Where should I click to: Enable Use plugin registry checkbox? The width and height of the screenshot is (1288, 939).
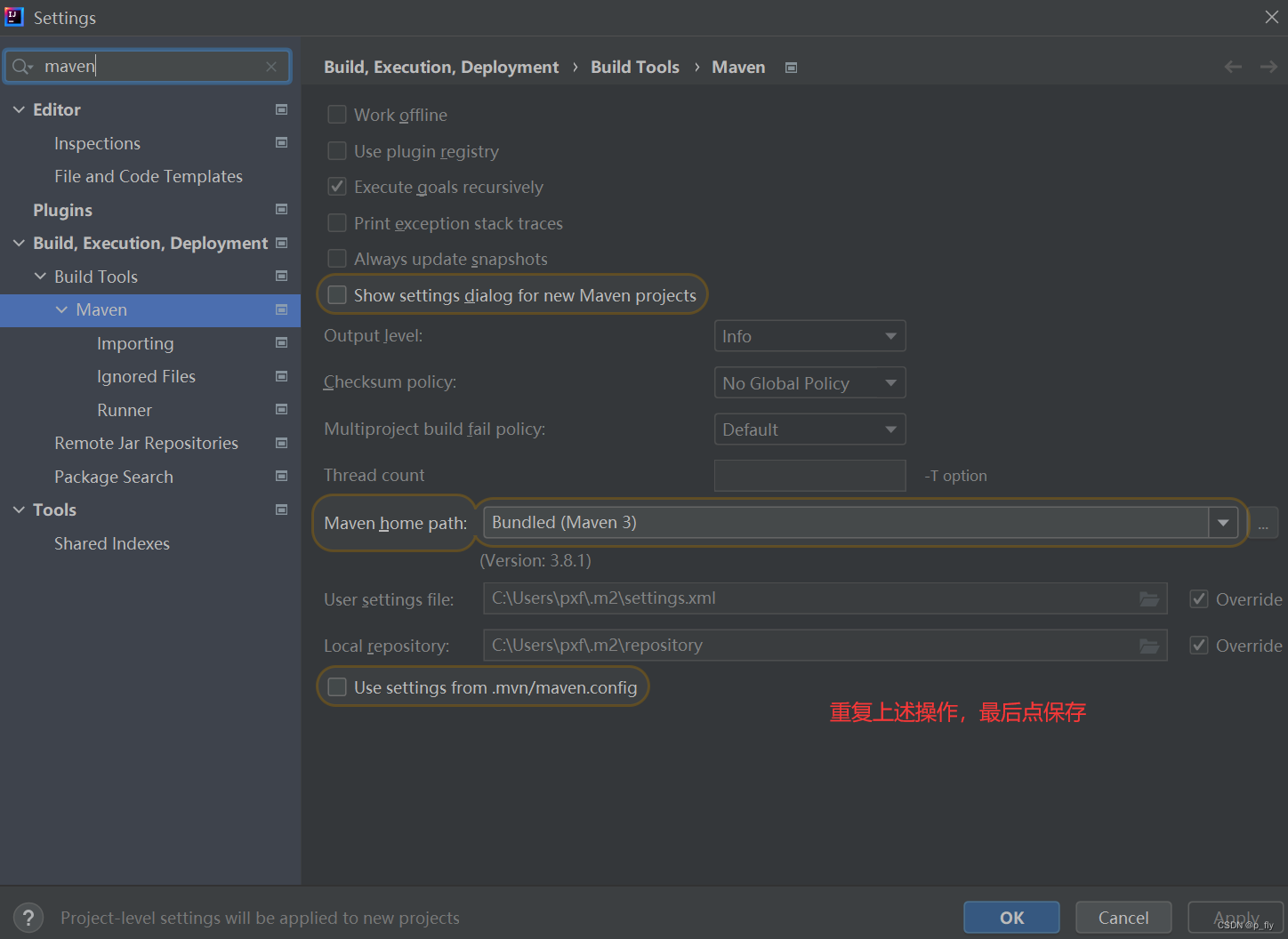pyautogui.click(x=337, y=151)
